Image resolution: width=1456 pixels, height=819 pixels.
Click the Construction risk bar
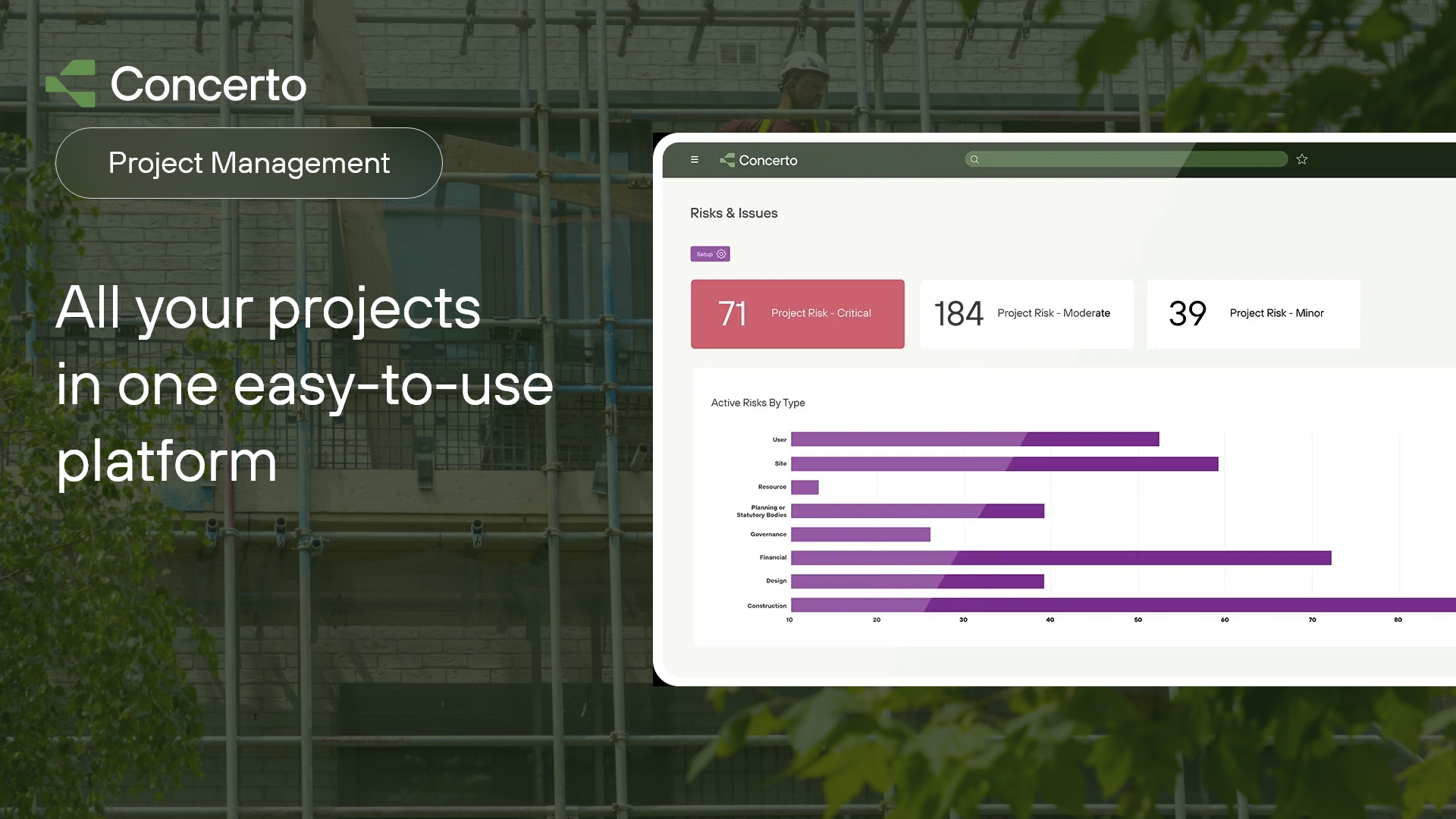[x=1122, y=605]
